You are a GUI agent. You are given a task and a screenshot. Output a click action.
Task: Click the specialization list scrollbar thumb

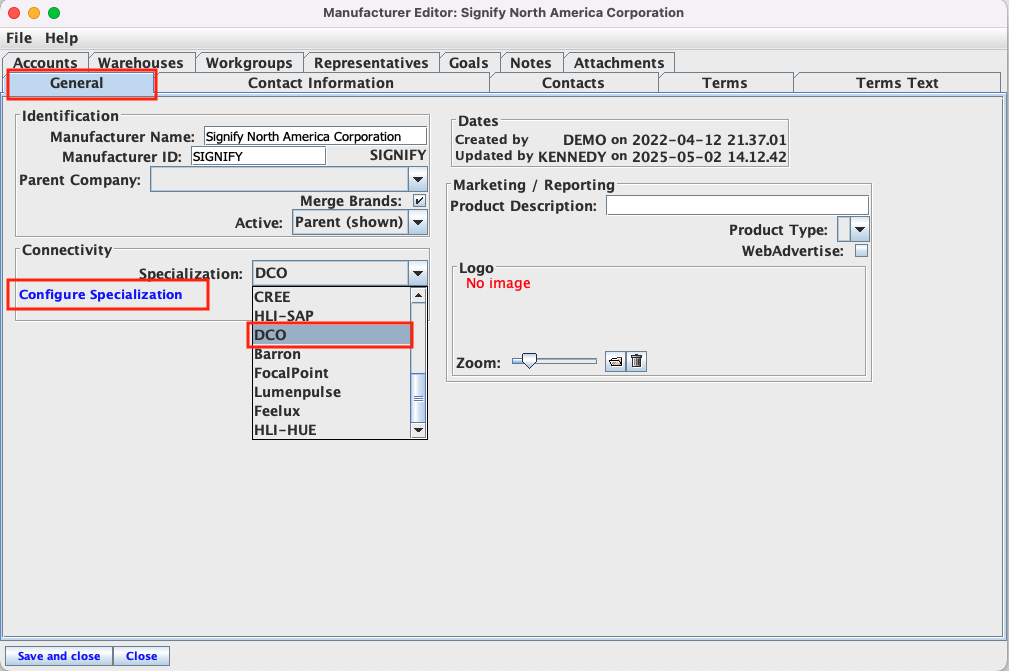418,398
